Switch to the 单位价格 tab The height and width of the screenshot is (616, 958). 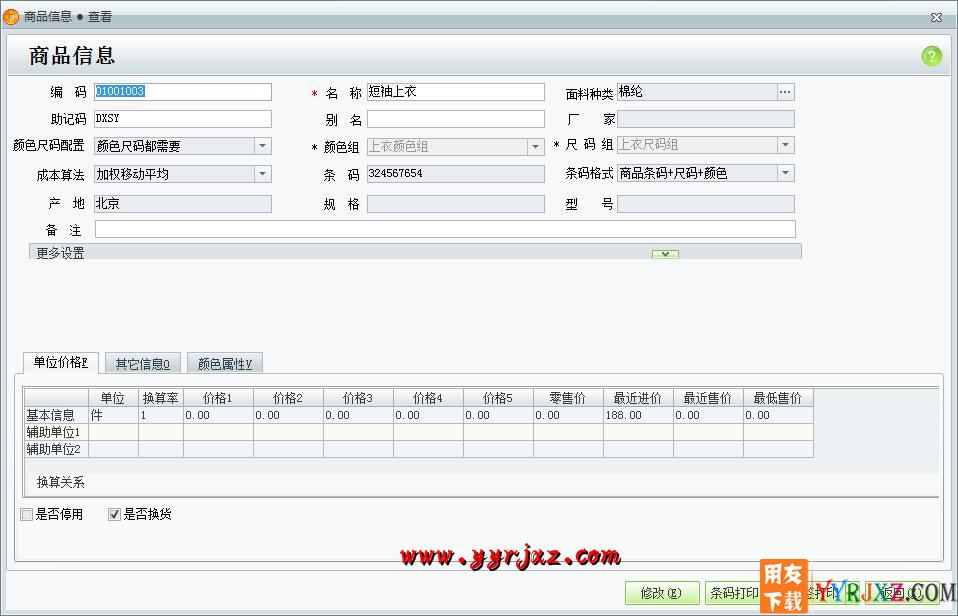[x=60, y=362]
